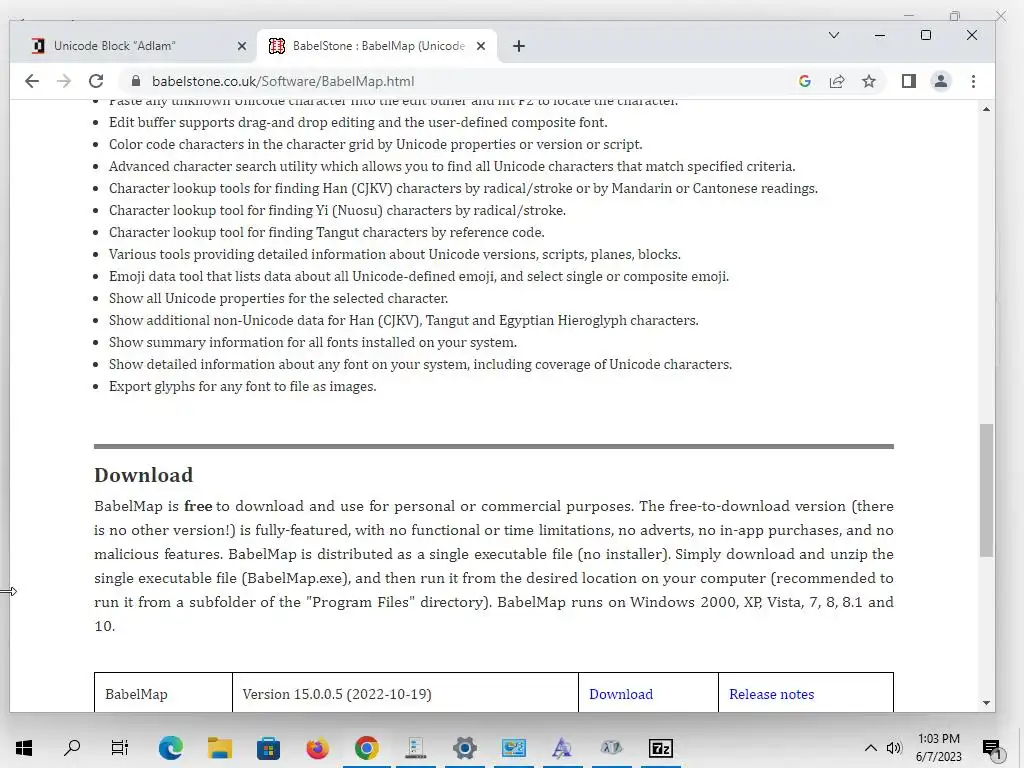1024x768 pixels.
Task: Share this page via share icon
Action: coord(837,81)
